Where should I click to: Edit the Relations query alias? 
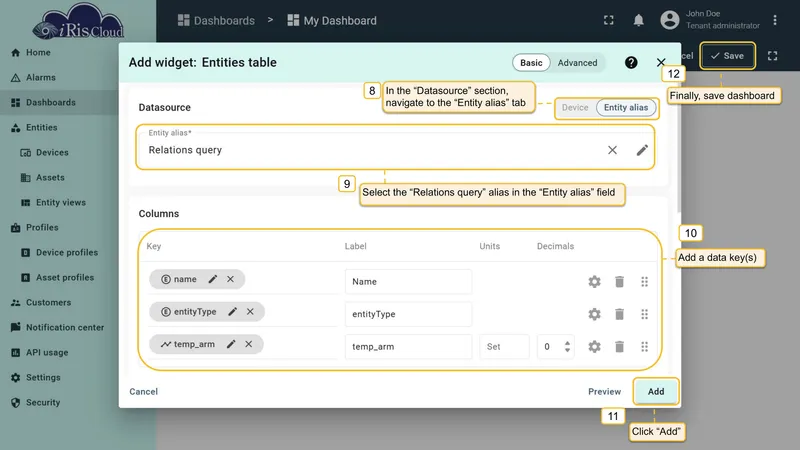(642, 150)
